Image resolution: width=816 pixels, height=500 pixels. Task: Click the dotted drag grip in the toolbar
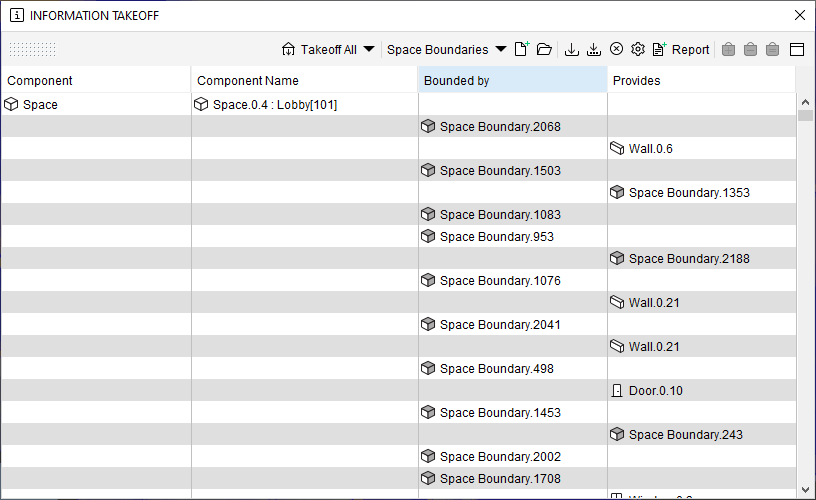pos(32,49)
